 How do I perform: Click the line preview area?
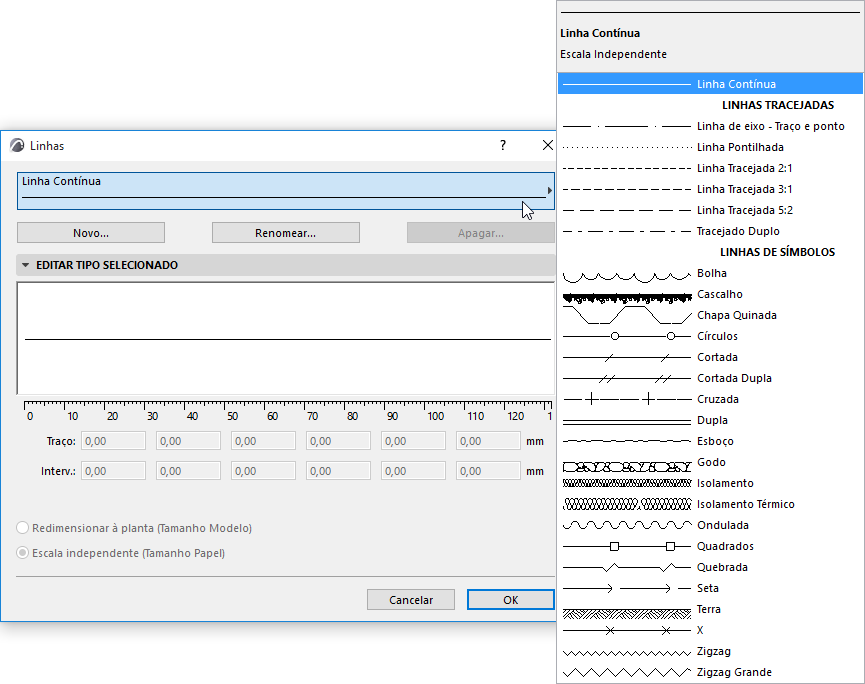(286, 339)
